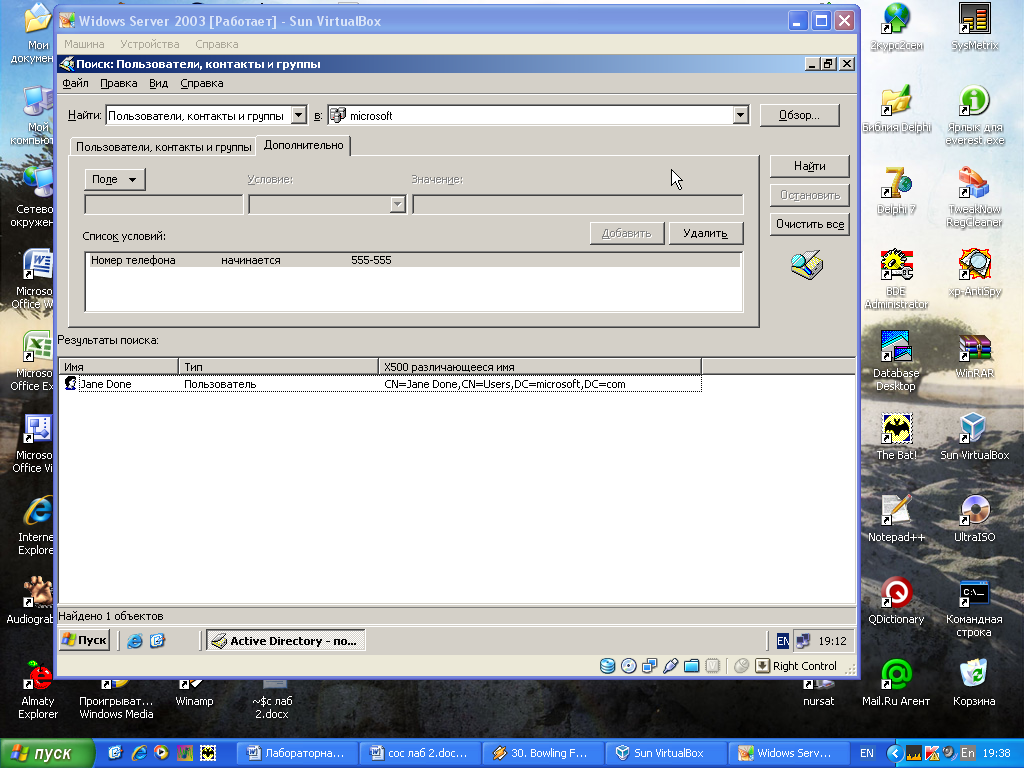Launch UltraISO desktop icon
1024x768 pixels.
974,518
